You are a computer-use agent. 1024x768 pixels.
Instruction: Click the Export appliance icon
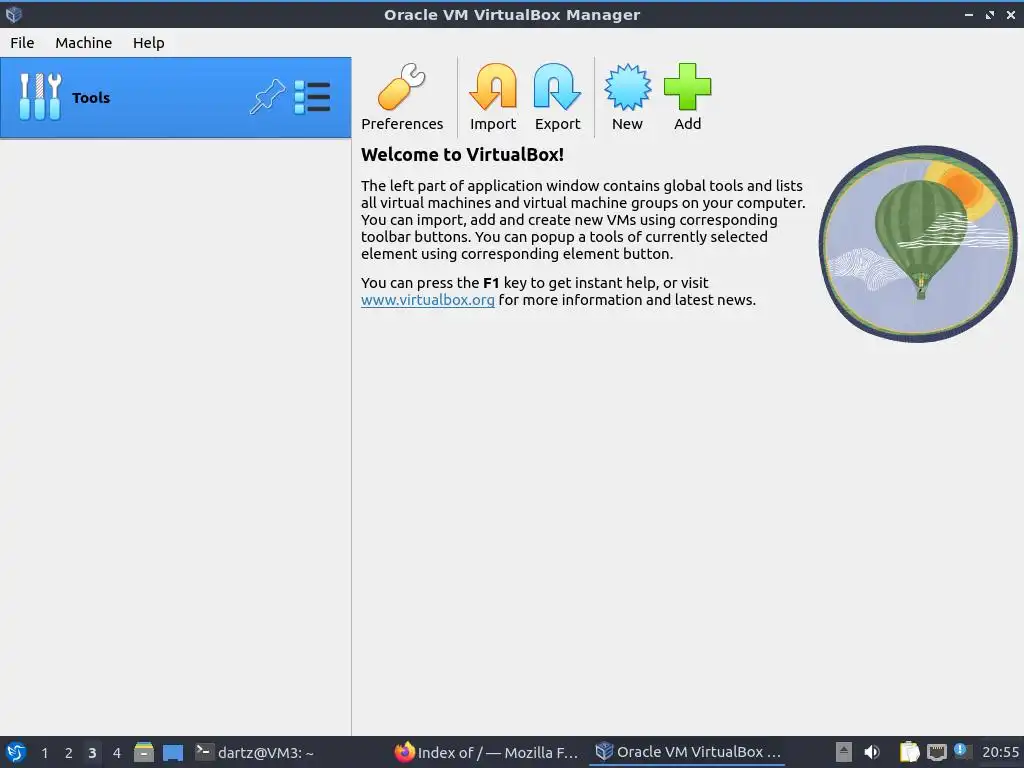coord(557,87)
